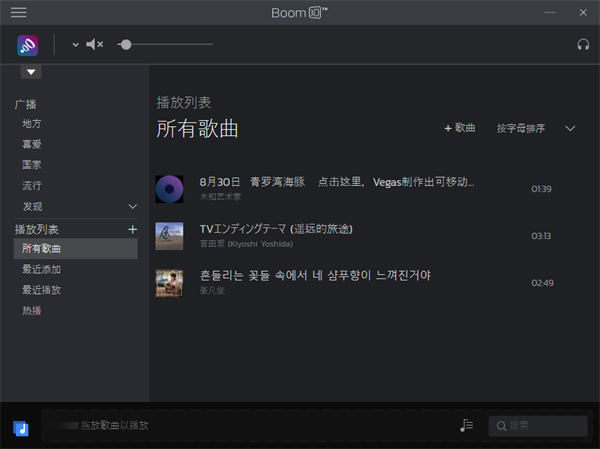Expand the 发现 chevron
600x449 pixels.
click(x=132, y=206)
